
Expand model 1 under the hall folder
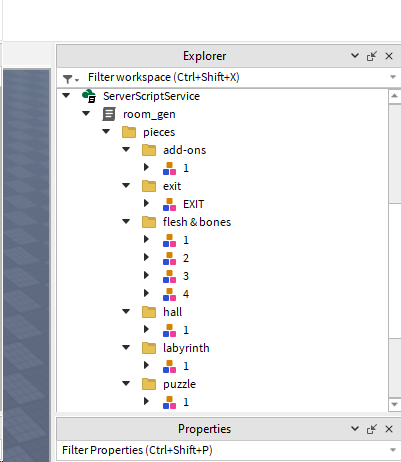(x=146, y=329)
